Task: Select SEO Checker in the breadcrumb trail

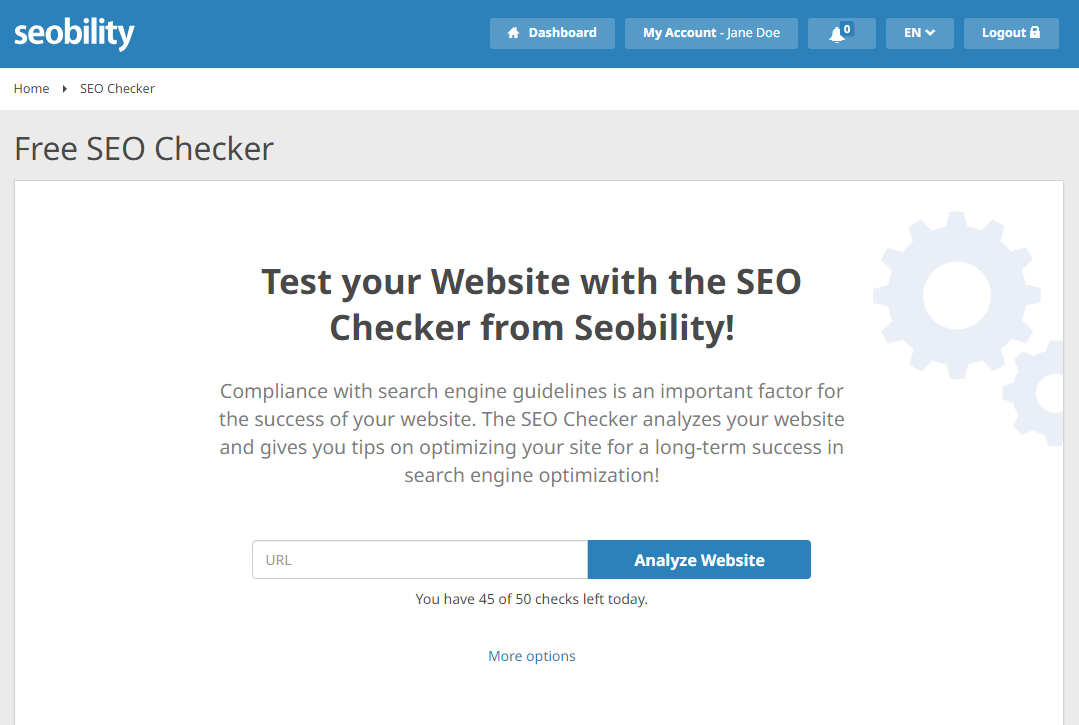Action: click(x=117, y=88)
